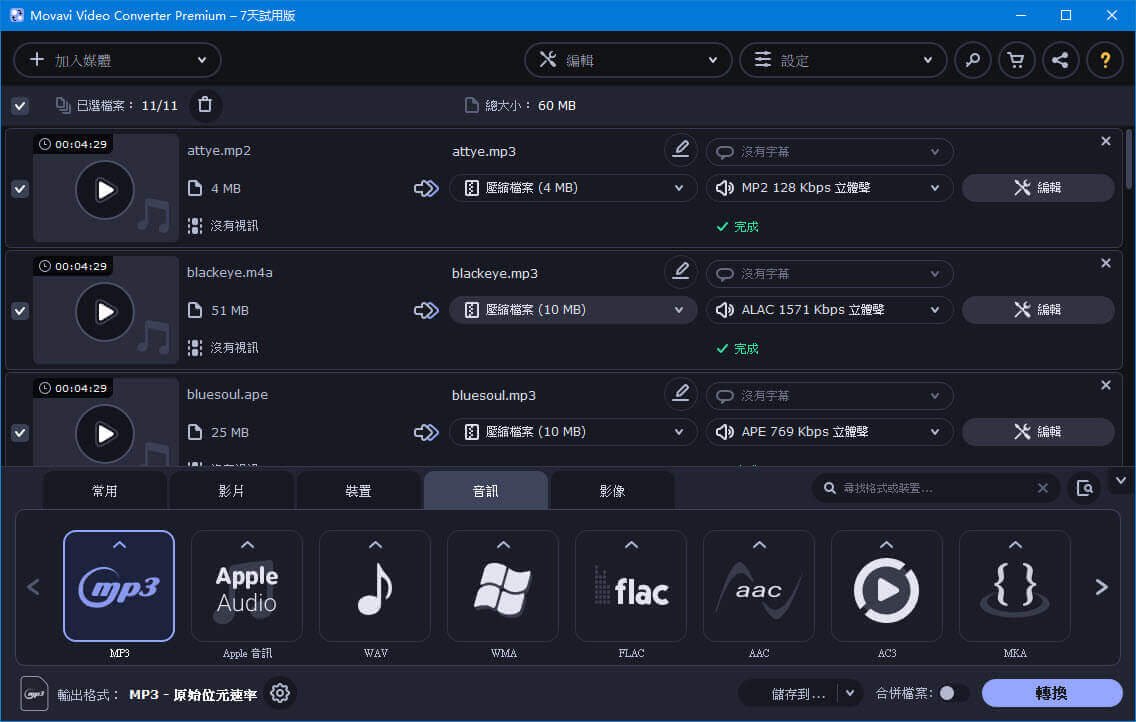Open bluesoul.mp3 壓縮檔案 (10 MB) dropdown
Image resolution: width=1136 pixels, height=722 pixels.
(573, 432)
